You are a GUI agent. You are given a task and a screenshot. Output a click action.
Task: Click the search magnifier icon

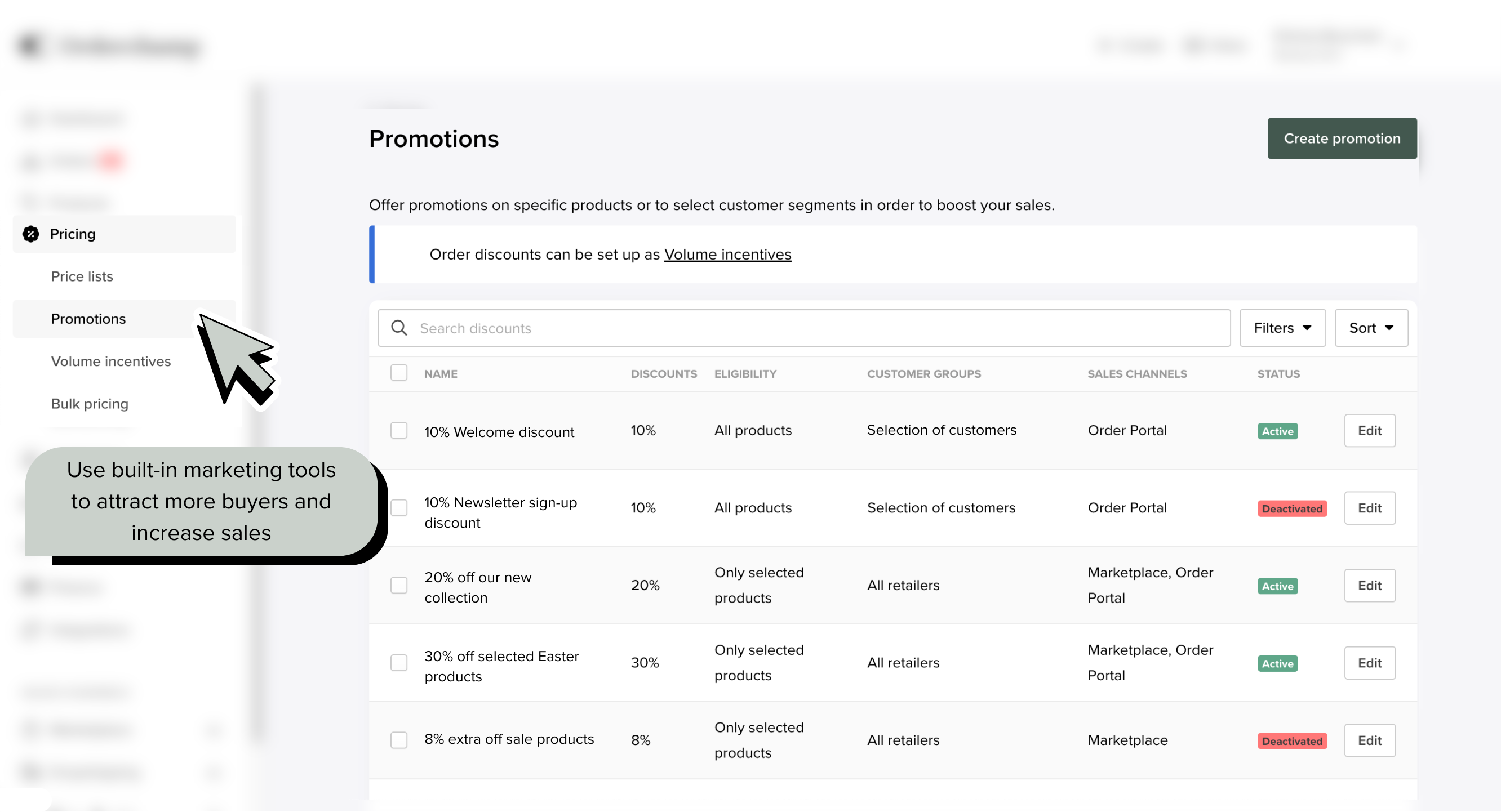399,328
